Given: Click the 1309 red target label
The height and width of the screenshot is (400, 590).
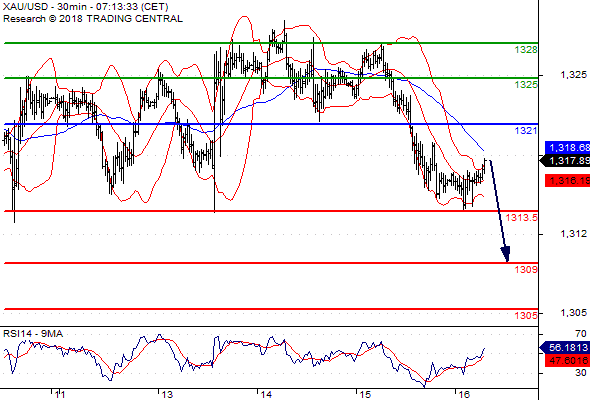Looking at the screenshot, I should (526, 269).
